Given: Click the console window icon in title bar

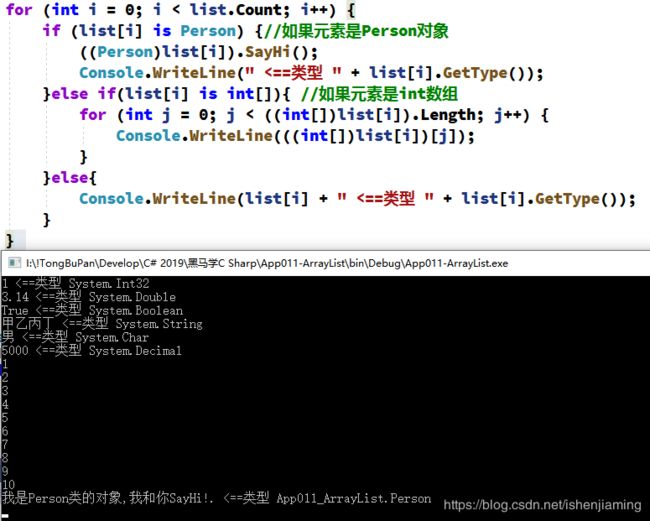Looking at the screenshot, I should pyautogui.click(x=15, y=263).
